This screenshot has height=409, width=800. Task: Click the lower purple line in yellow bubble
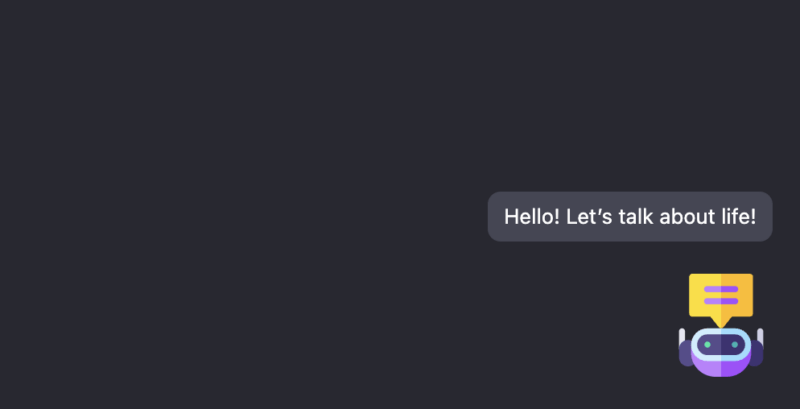721,300
